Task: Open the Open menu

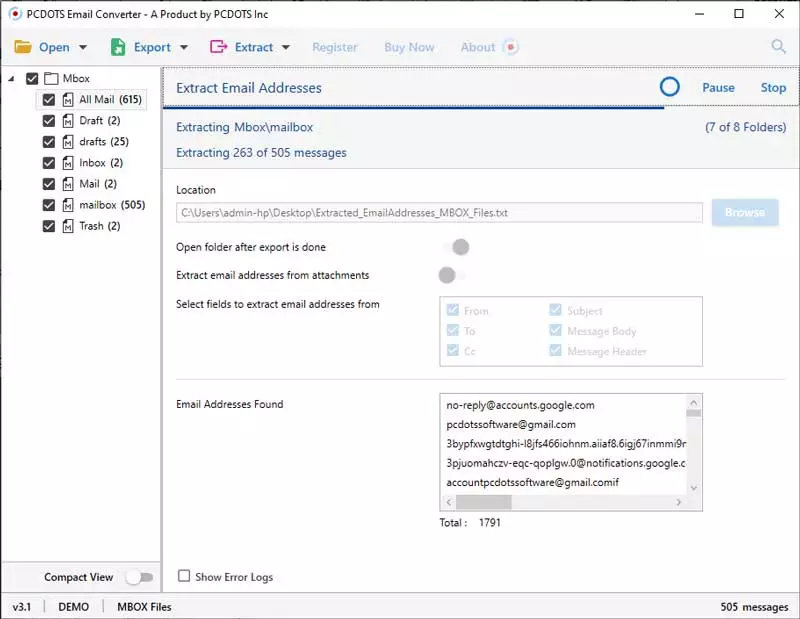Action: pyautogui.click(x=54, y=47)
